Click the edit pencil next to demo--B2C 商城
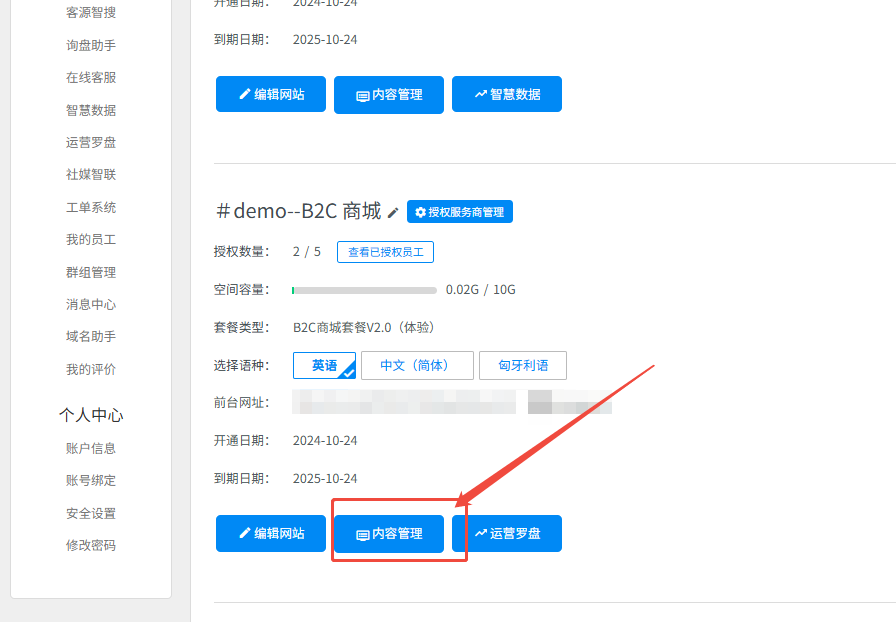Image resolution: width=896 pixels, height=622 pixels. click(x=394, y=212)
